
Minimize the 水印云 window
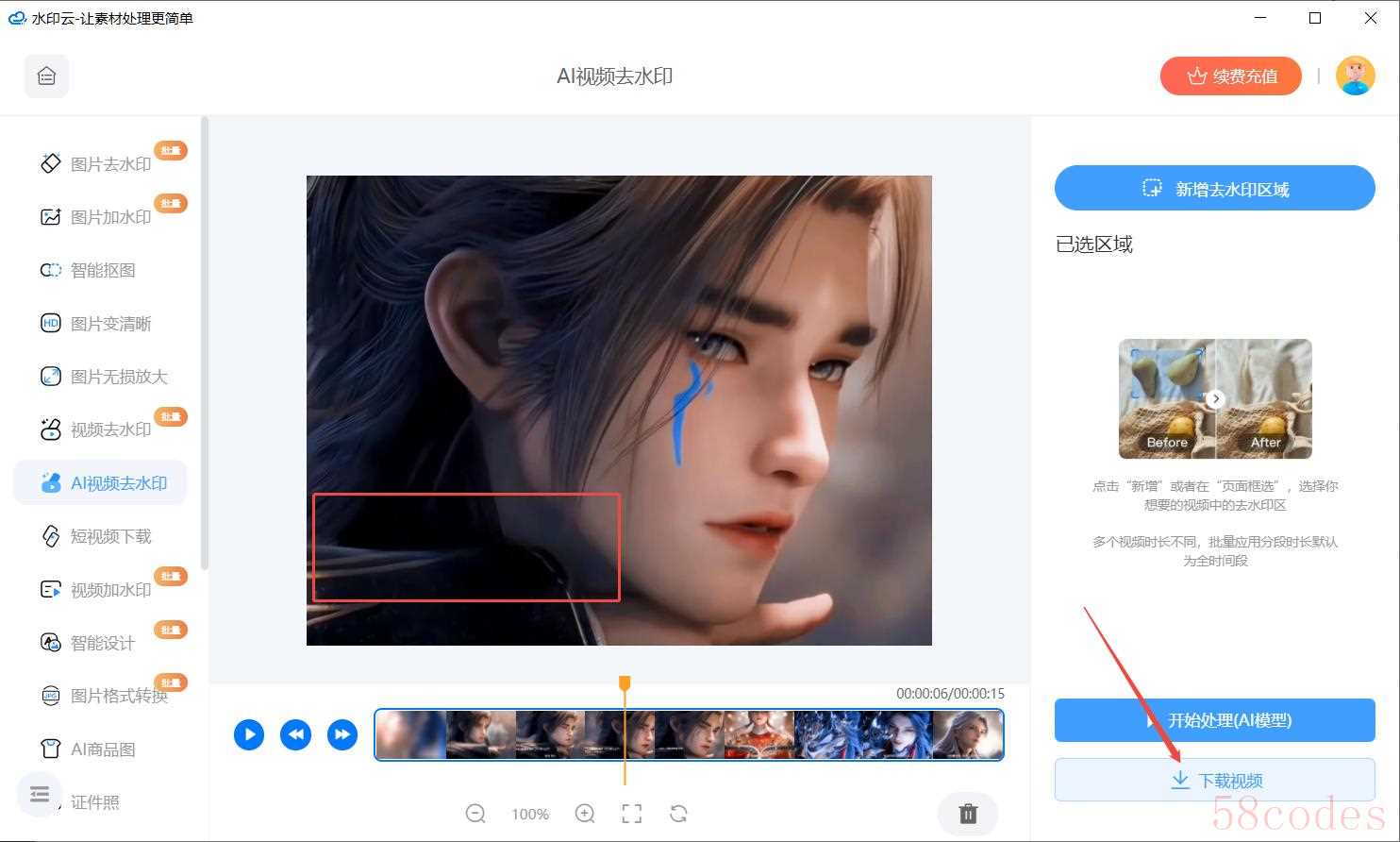[x=1260, y=18]
